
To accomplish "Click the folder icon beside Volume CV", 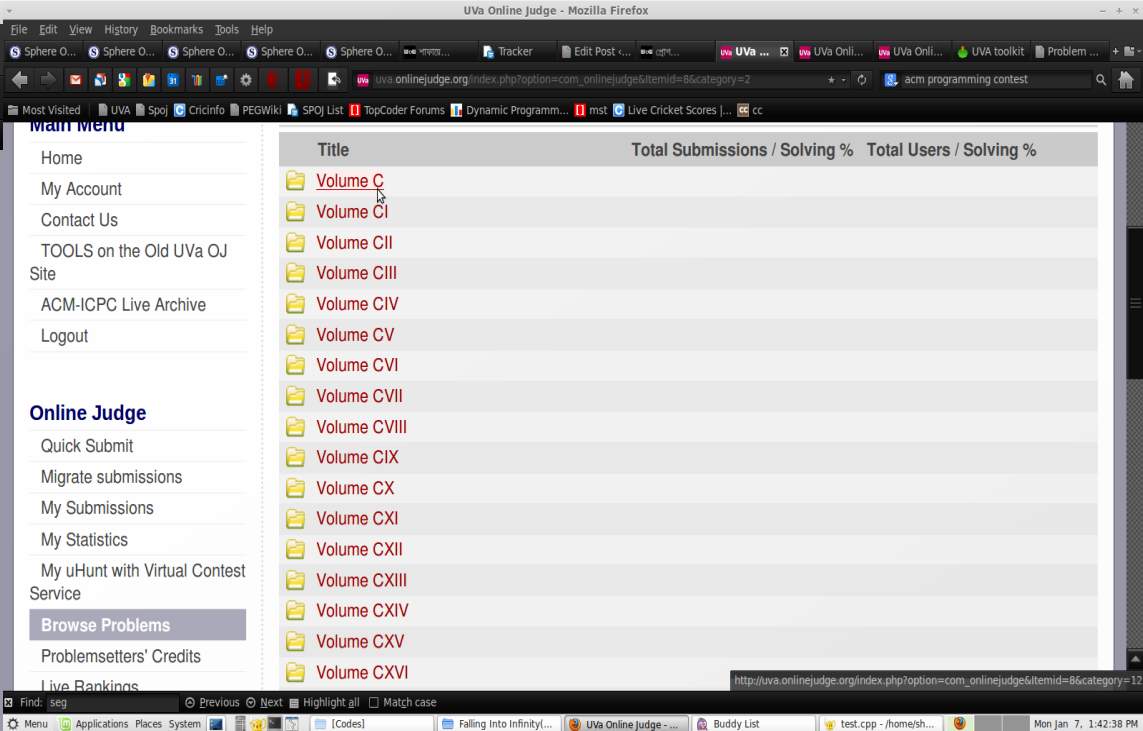I will [295, 335].
